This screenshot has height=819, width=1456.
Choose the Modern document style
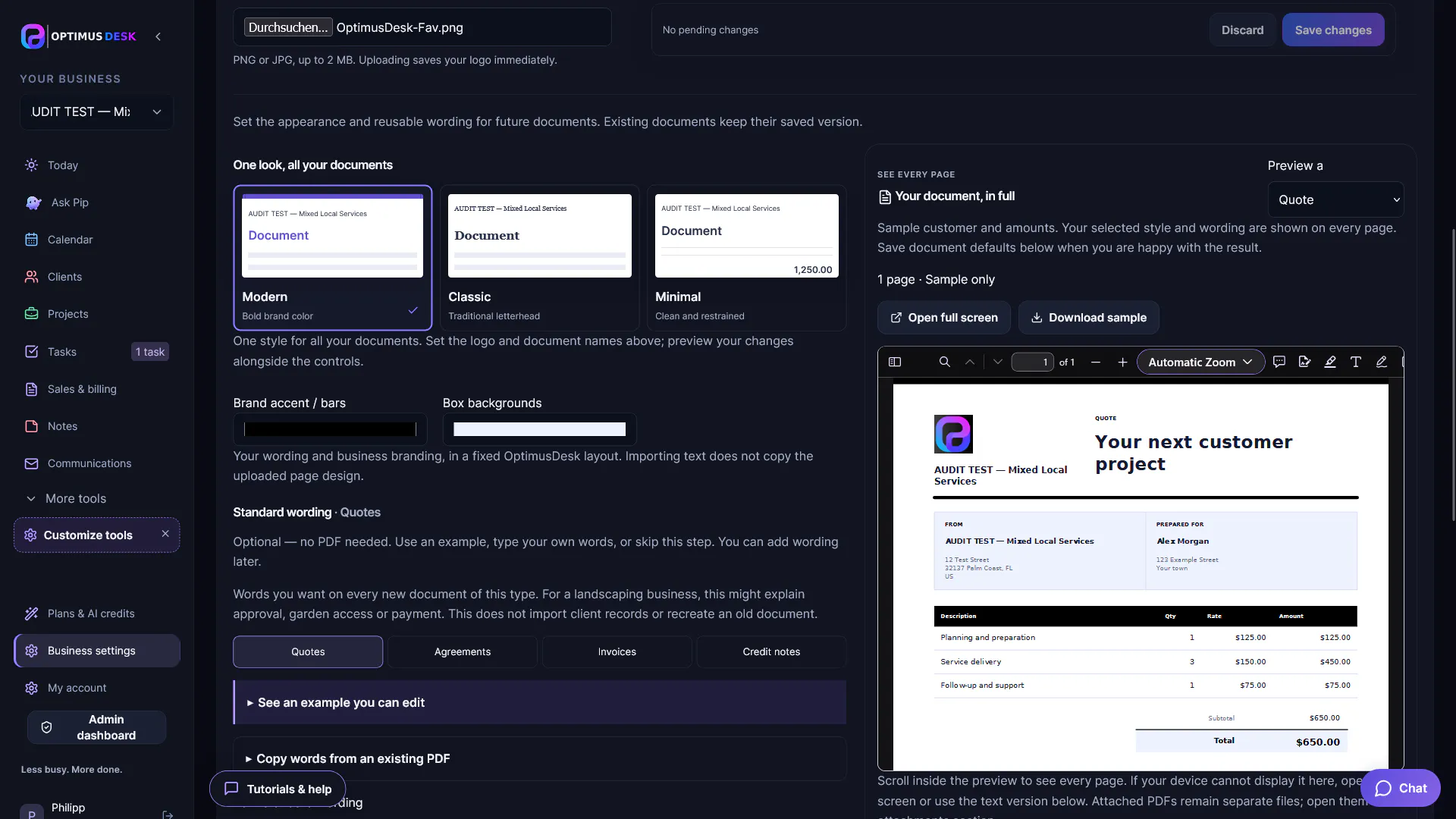[x=333, y=258]
